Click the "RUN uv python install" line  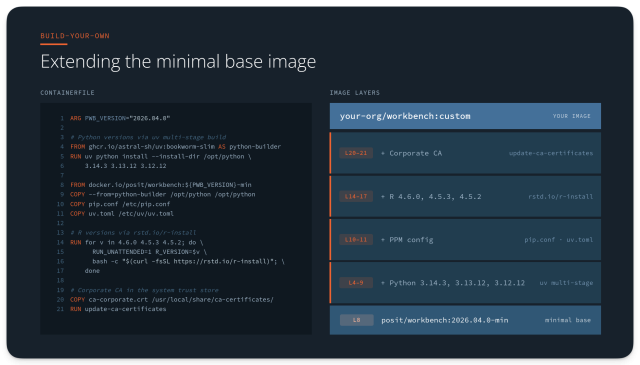[161, 156]
